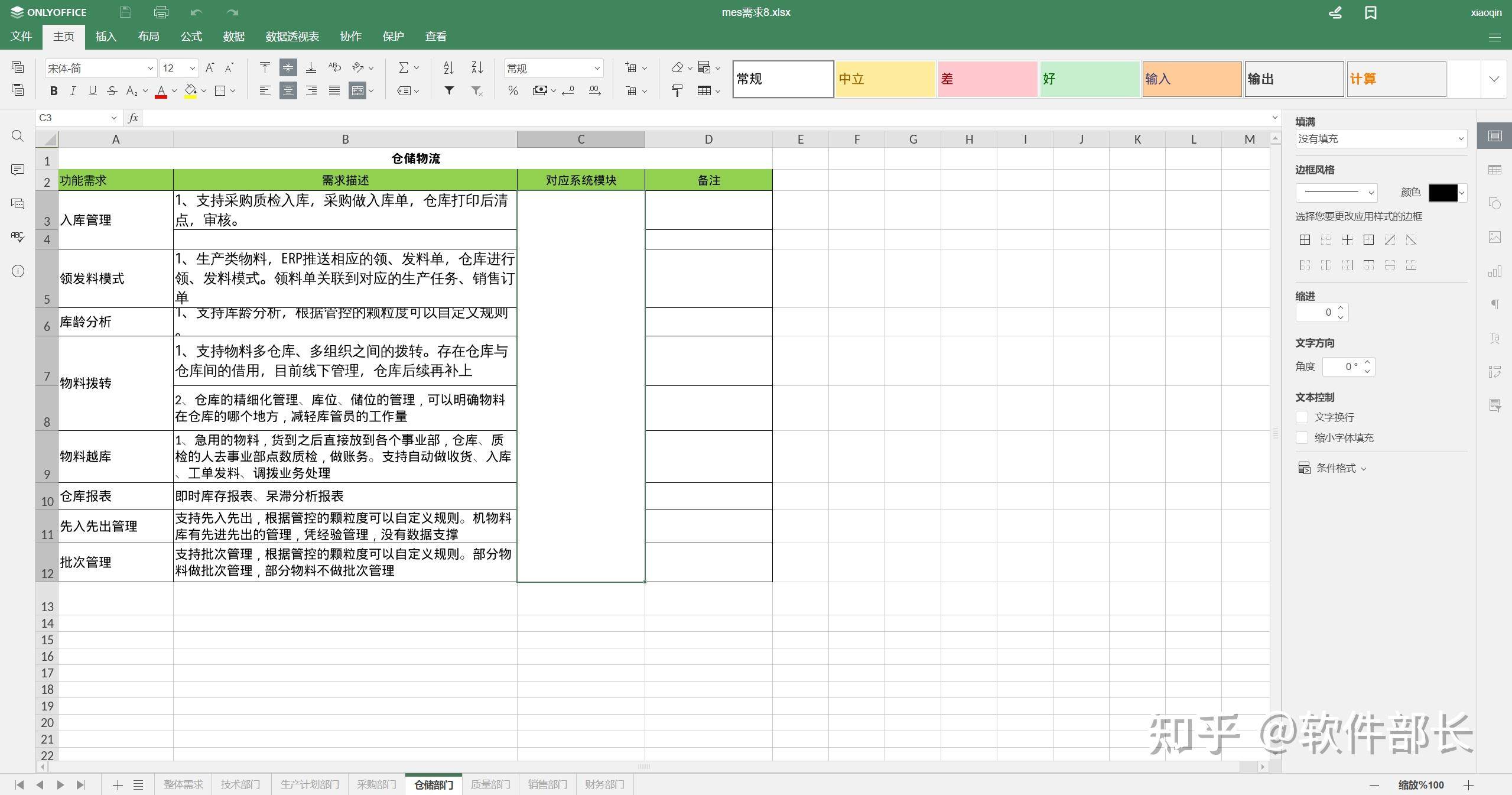Switch to the 数据透视表 tab
1512x795 pixels.
click(292, 37)
